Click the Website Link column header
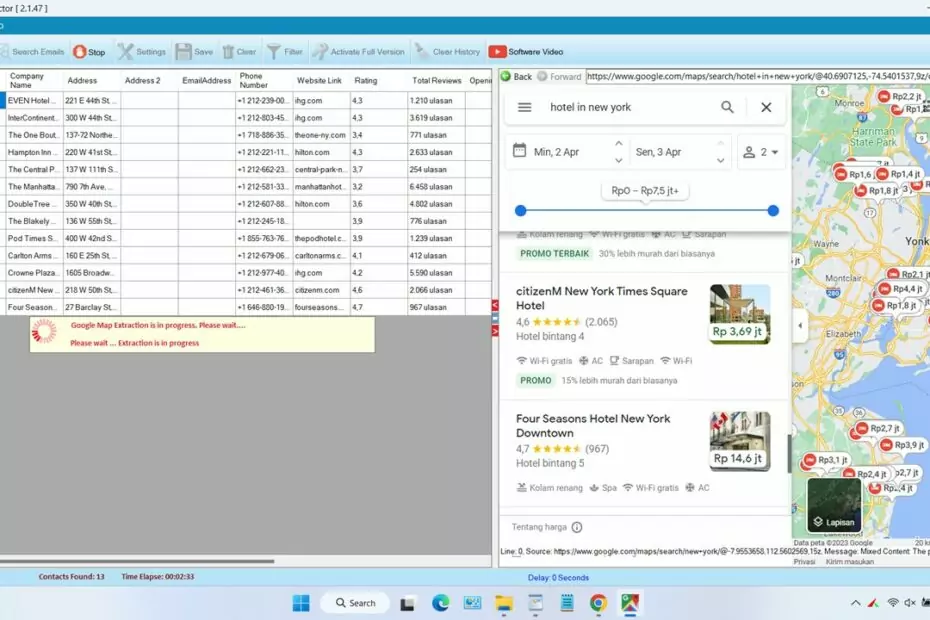930x620 pixels. click(319, 81)
